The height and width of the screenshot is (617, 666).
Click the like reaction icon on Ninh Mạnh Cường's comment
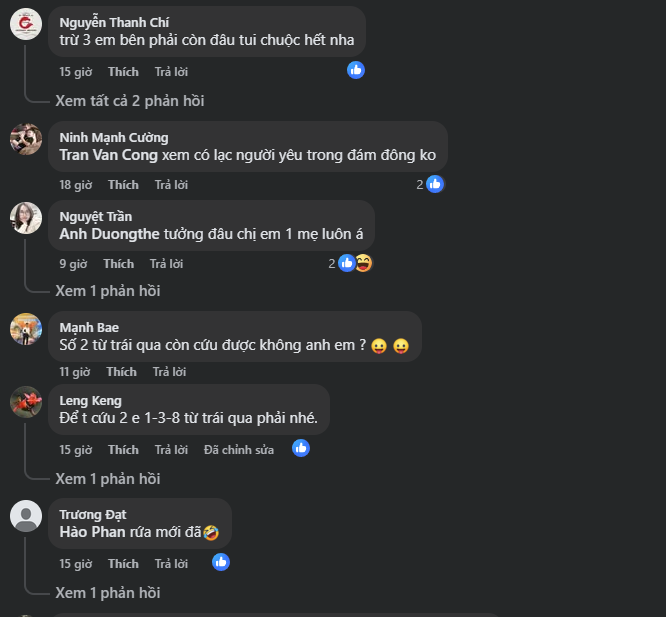435,184
